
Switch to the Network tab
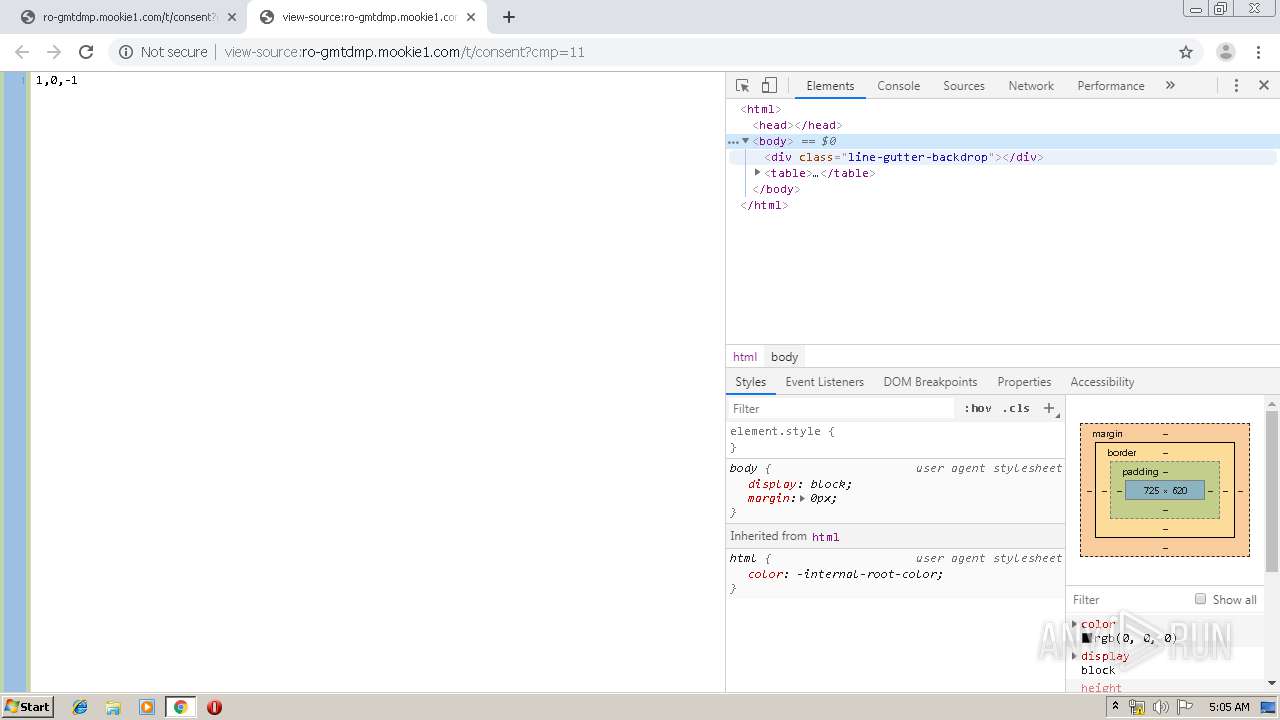click(x=1031, y=86)
